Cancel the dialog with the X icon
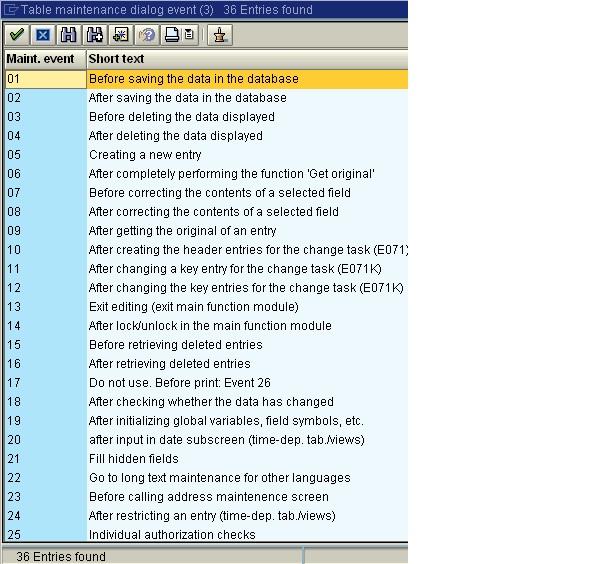The image size is (600, 564). pyautogui.click(x=43, y=35)
